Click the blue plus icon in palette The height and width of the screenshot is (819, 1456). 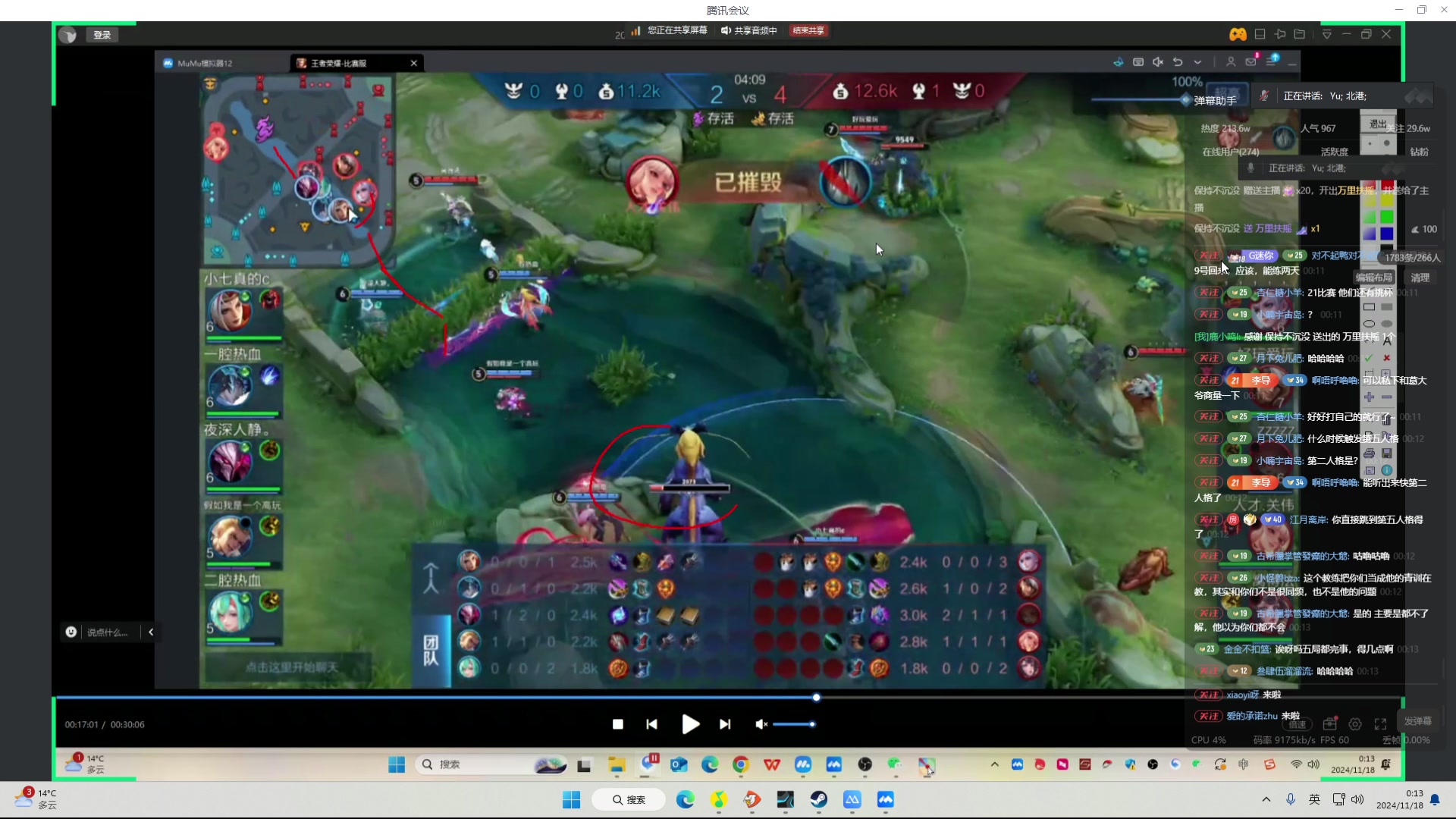(x=1369, y=397)
